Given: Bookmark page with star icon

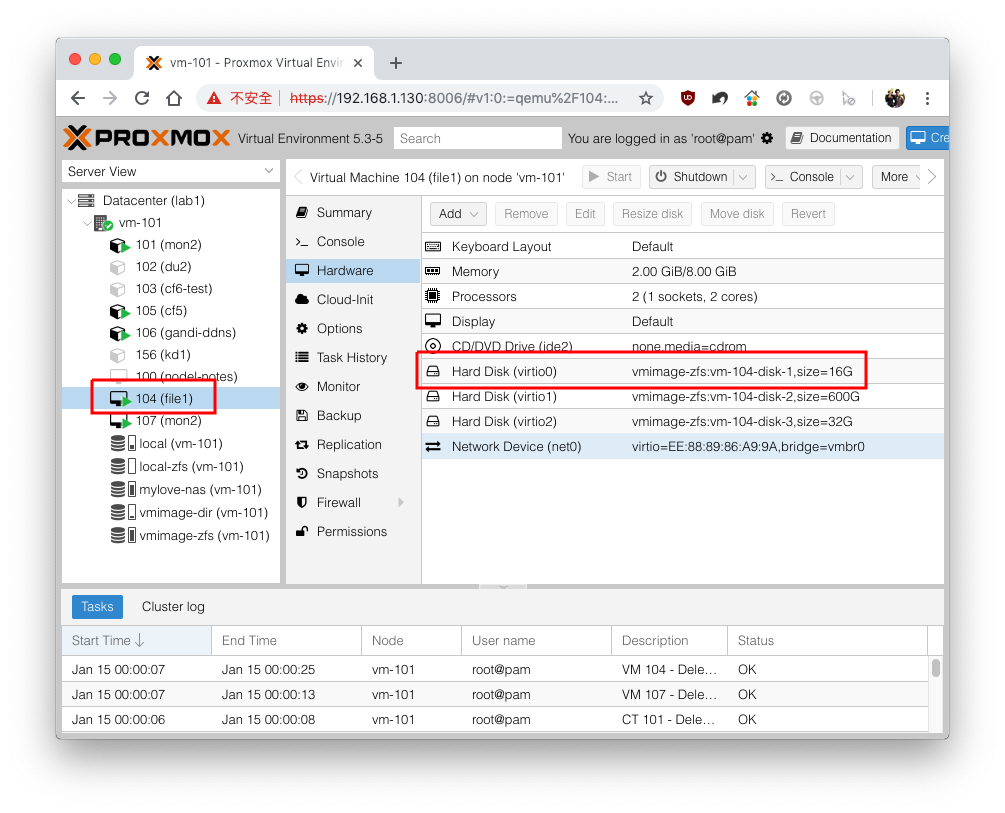Looking at the screenshot, I should tap(645, 98).
